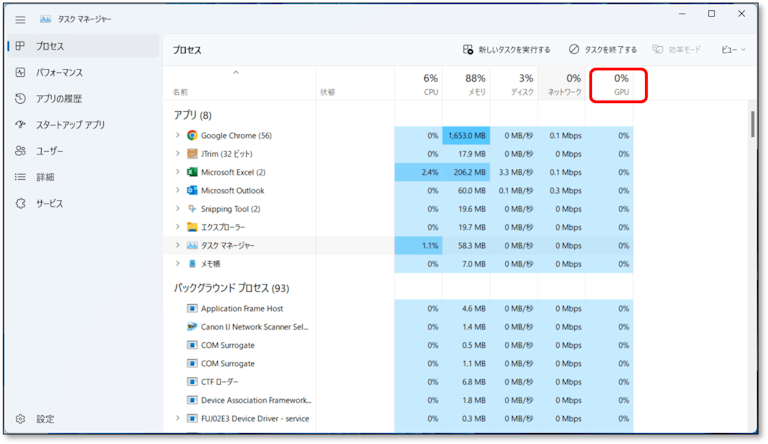Screen dimensions: 768x444
Task: Open the ビュー dropdown menu
Action: (733, 49)
